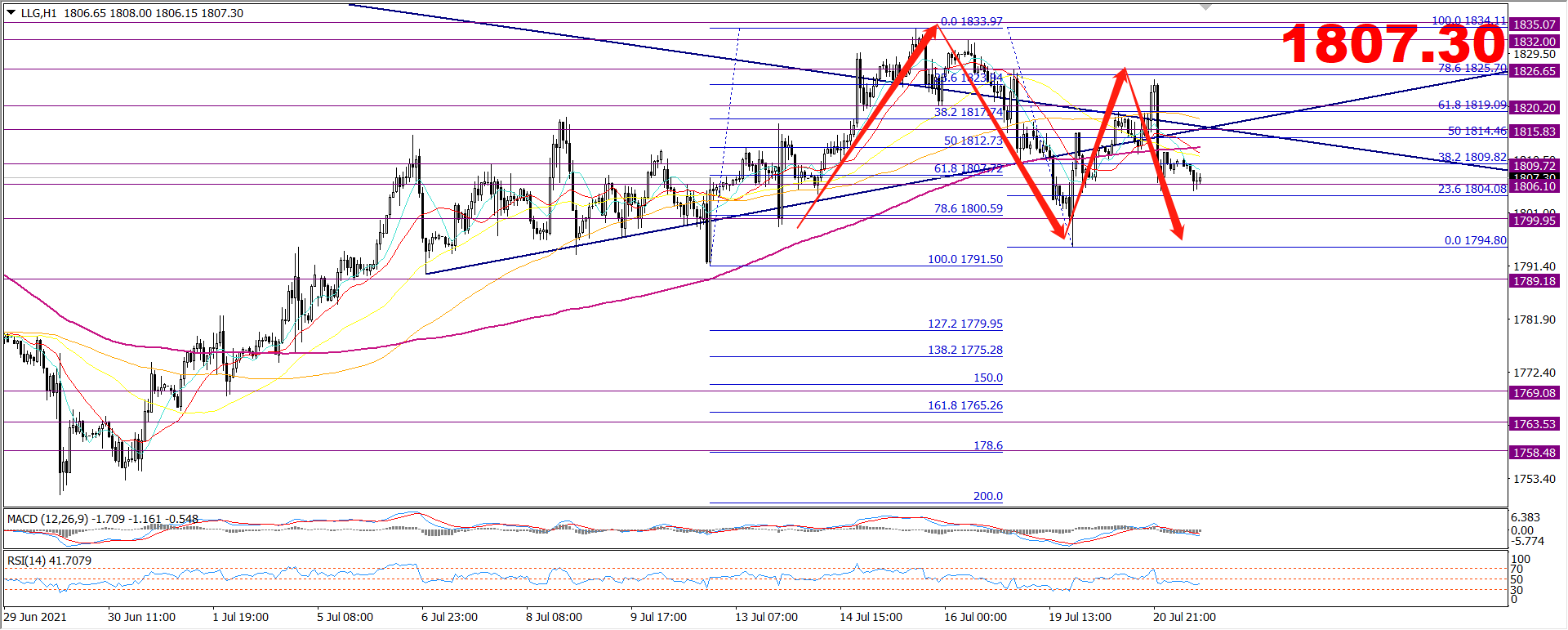Screen dimensions: 1568x630
Task: Select Fibonacci extension label 200.0
Action: click(988, 496)
